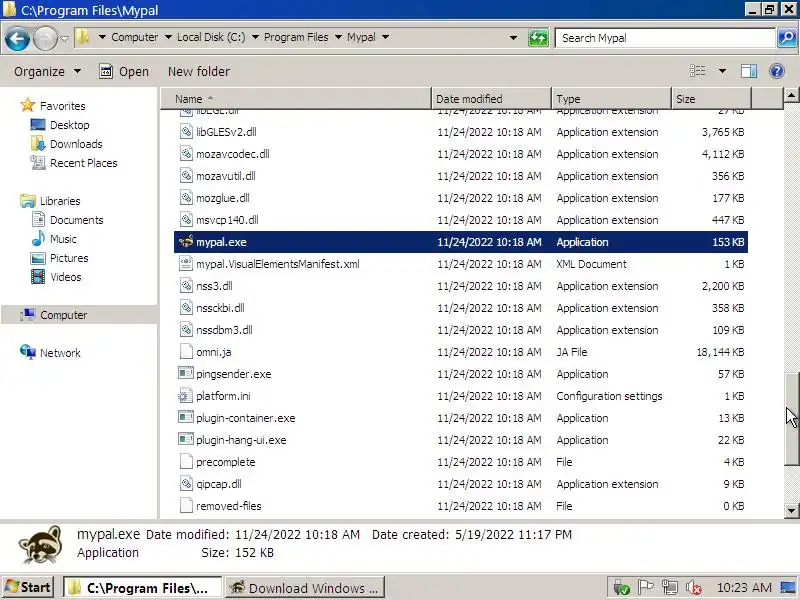Click the Back navigation arrow button

[x=17, y=38]
